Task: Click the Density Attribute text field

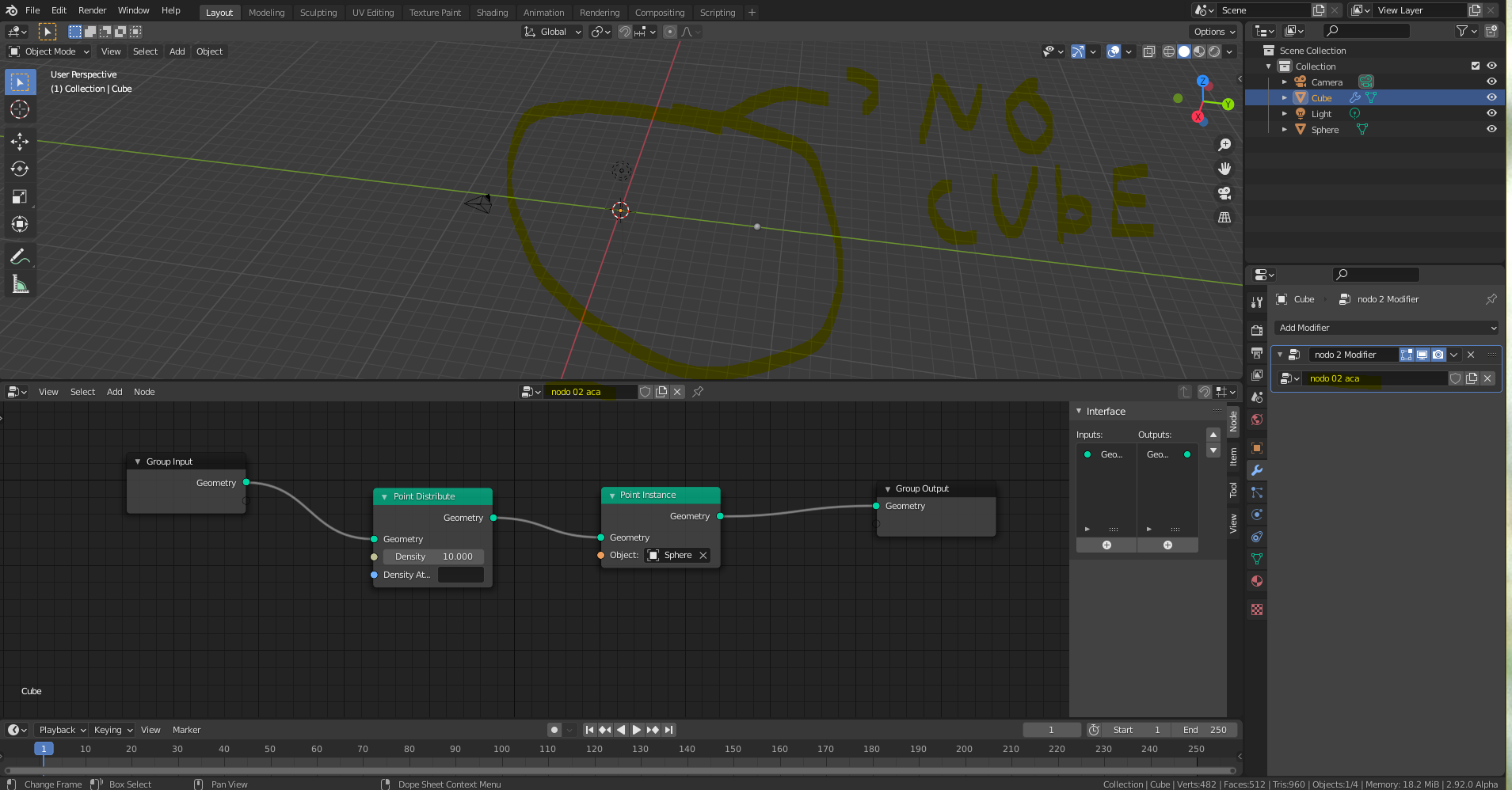Action: click(x=460, y=575)
